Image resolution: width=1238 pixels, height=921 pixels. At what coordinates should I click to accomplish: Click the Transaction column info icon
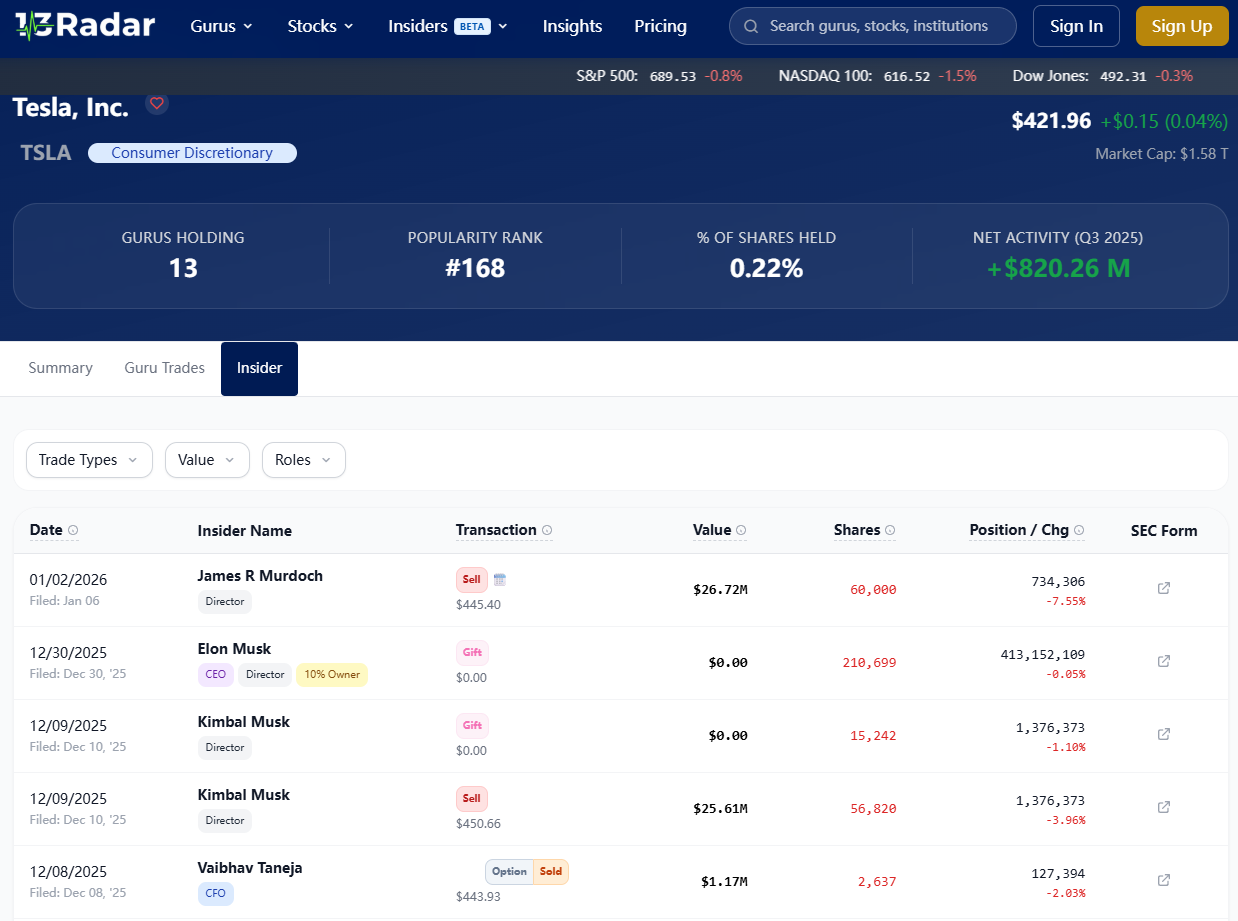point(547,530)
